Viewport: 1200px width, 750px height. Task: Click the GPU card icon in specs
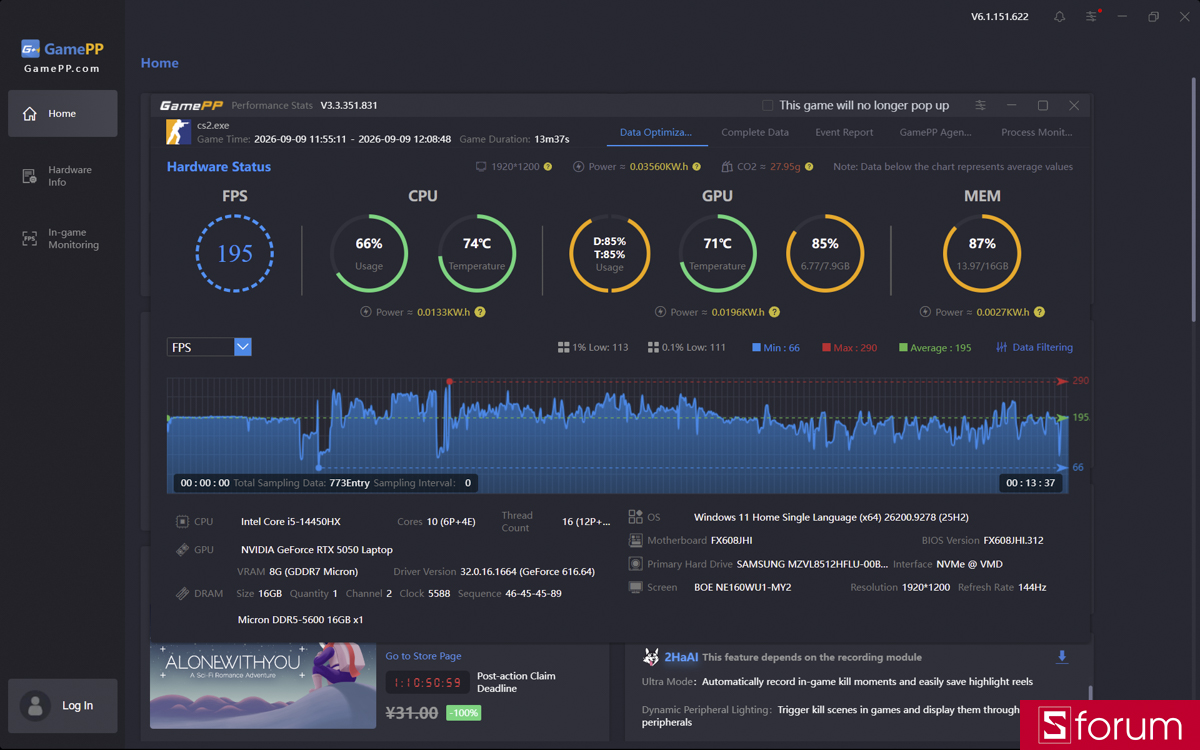click(x=182, y=549)
